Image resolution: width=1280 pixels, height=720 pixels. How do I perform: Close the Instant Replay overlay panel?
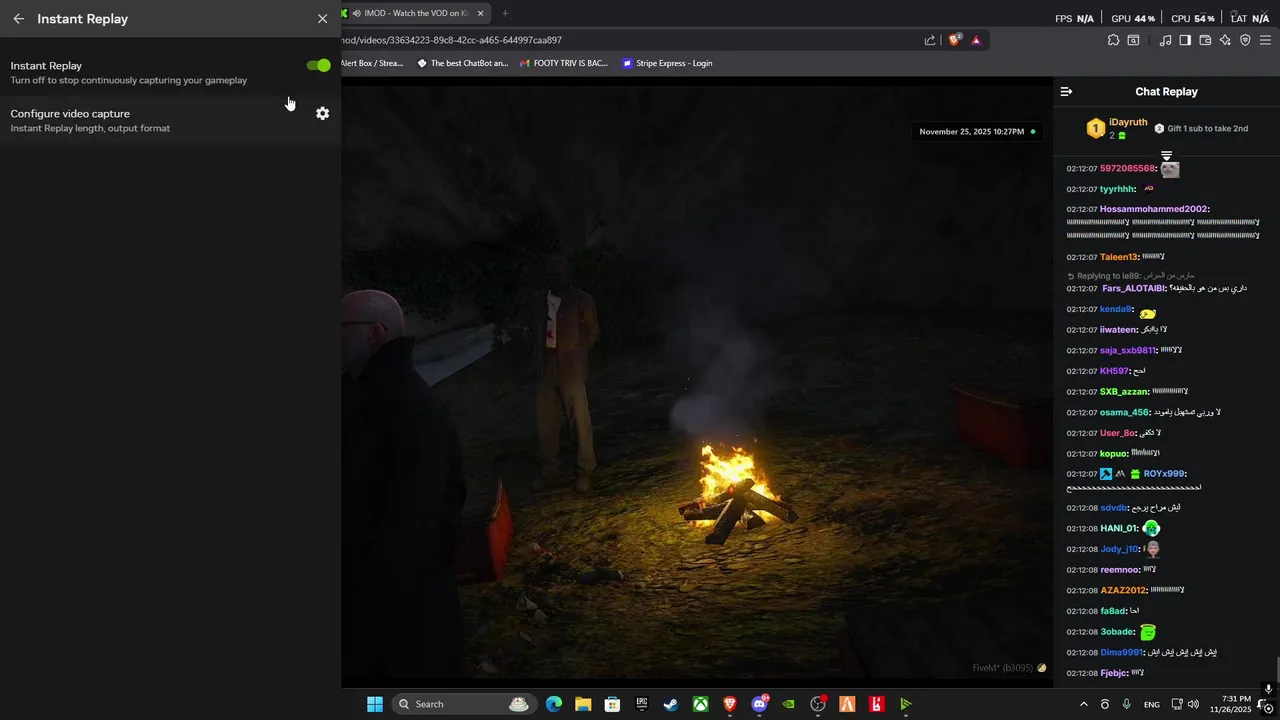(x=322, y=18)
